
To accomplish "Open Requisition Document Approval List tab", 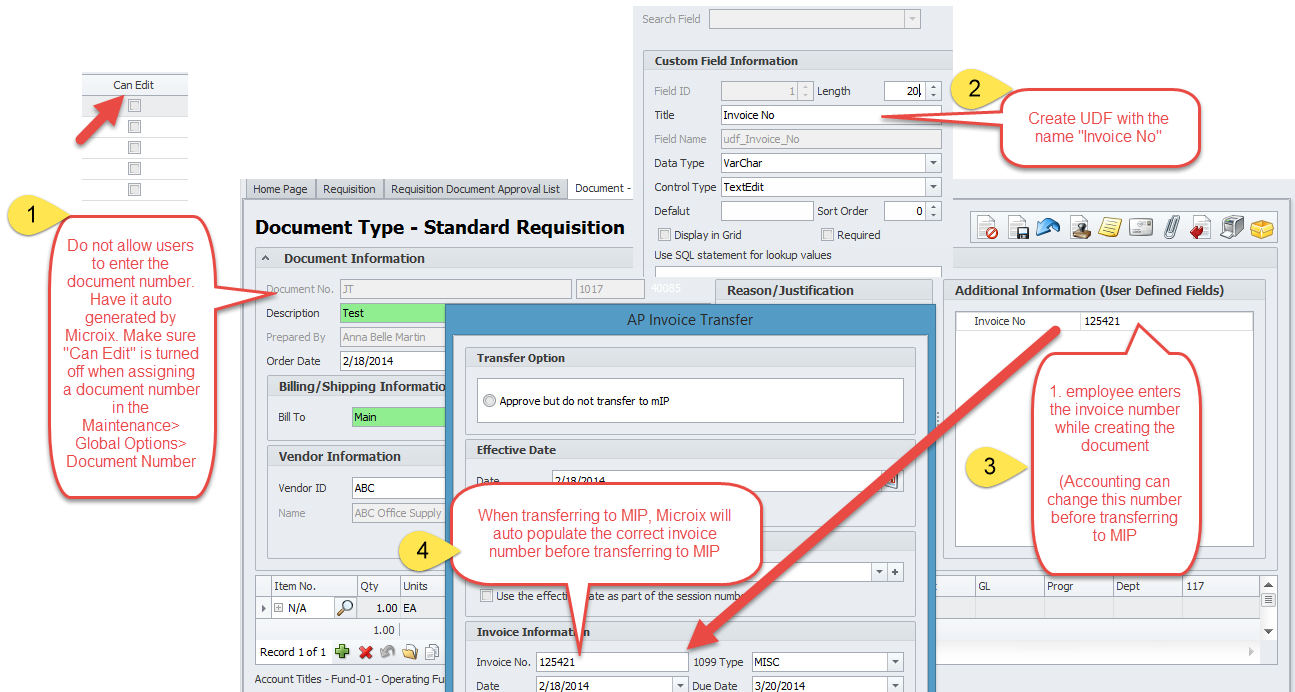I will tap(475, 189).
